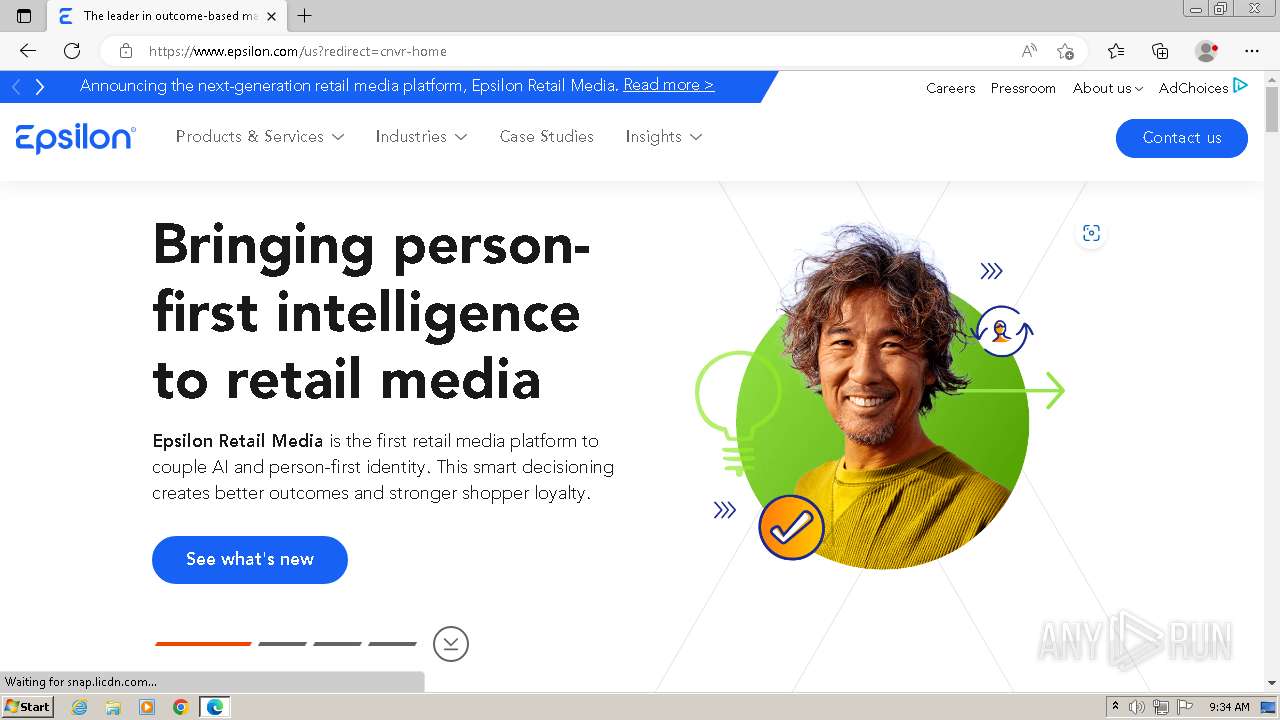Click the visual search icon on image
Image resolution: width=1280 pixels, height=720 pixels.
coord(1091,233)
